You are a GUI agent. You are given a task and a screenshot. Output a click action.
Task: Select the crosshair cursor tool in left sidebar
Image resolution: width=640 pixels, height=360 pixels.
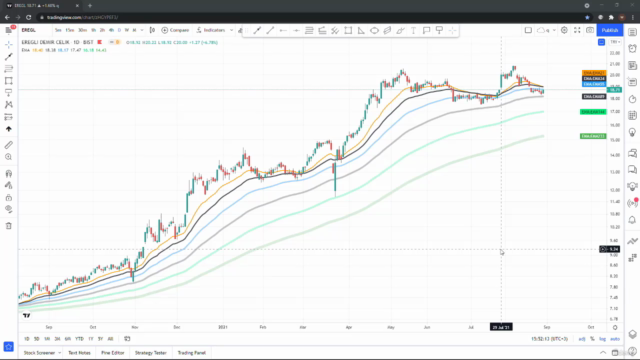[9, 44]
